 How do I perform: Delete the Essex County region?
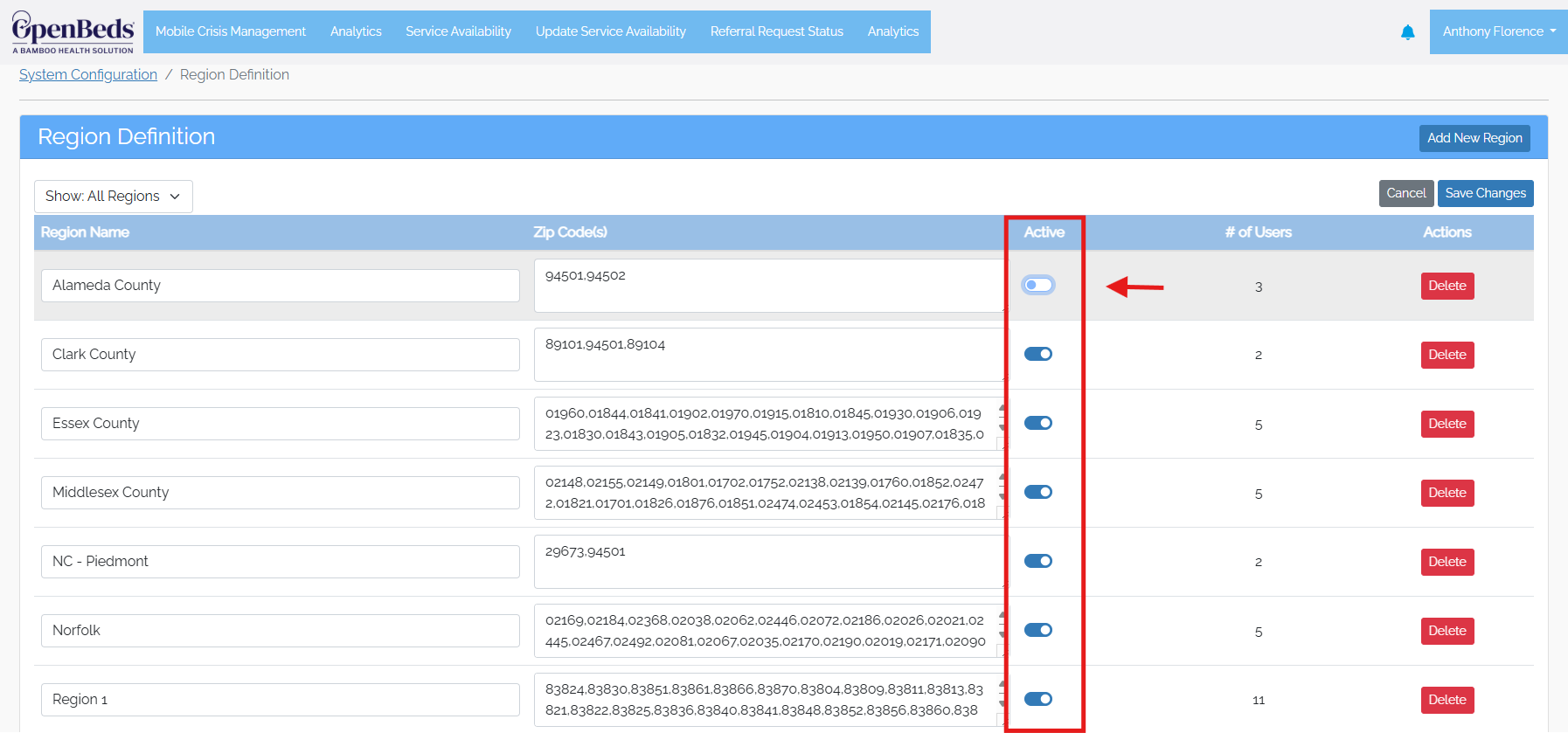(1447, 424)
